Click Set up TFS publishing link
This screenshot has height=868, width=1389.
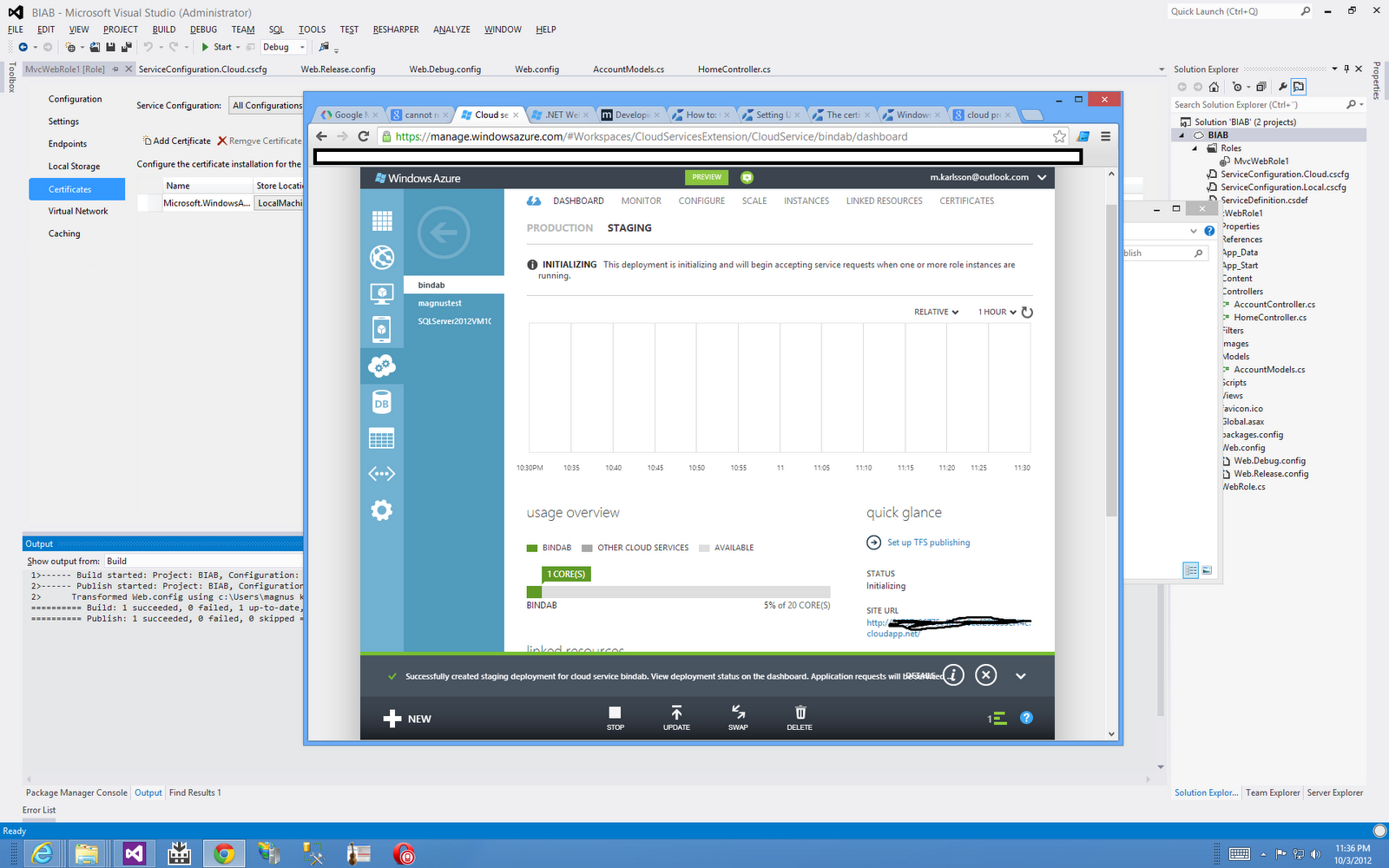(x=928, y=542)
